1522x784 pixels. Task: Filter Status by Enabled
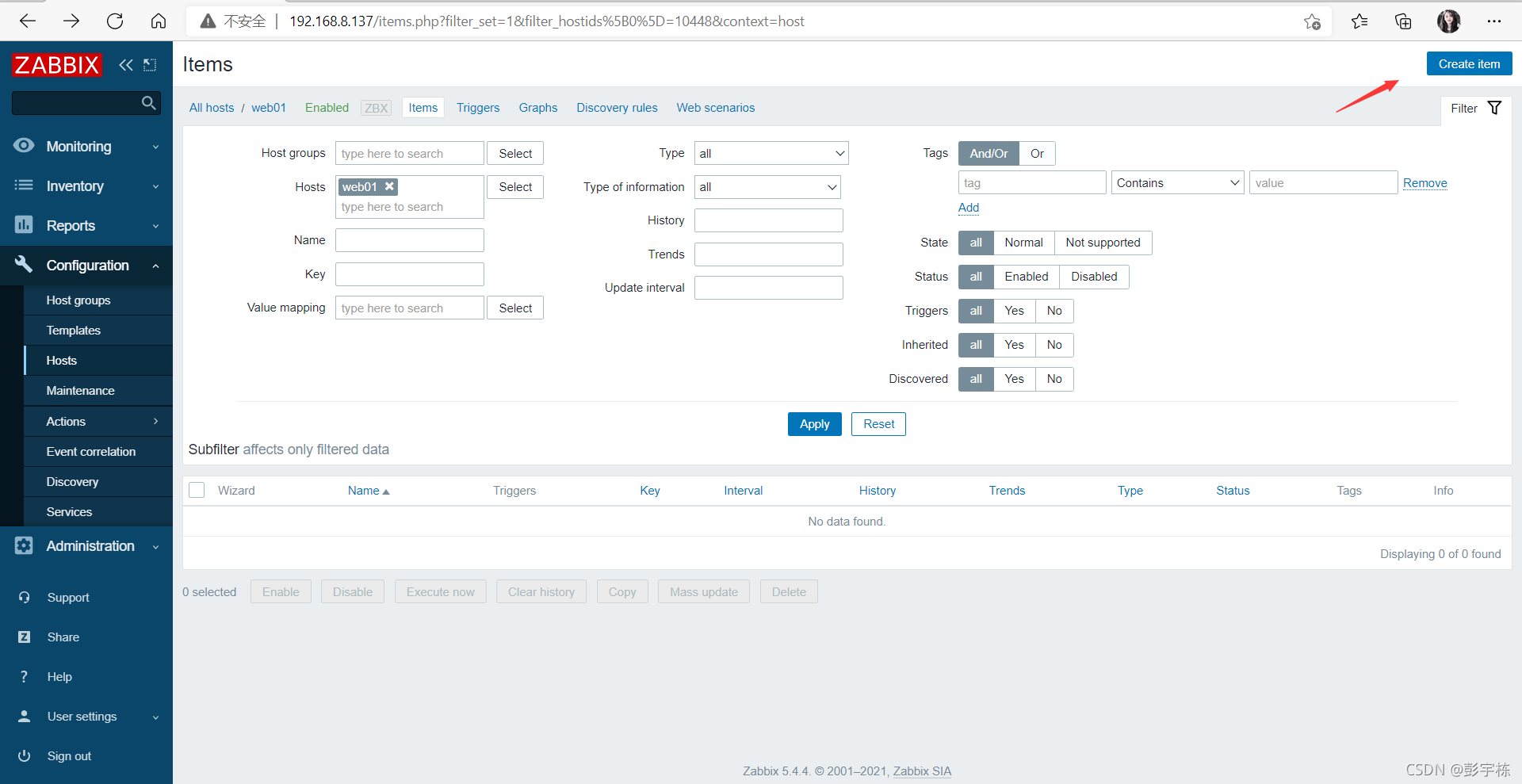click(1026, 277)
